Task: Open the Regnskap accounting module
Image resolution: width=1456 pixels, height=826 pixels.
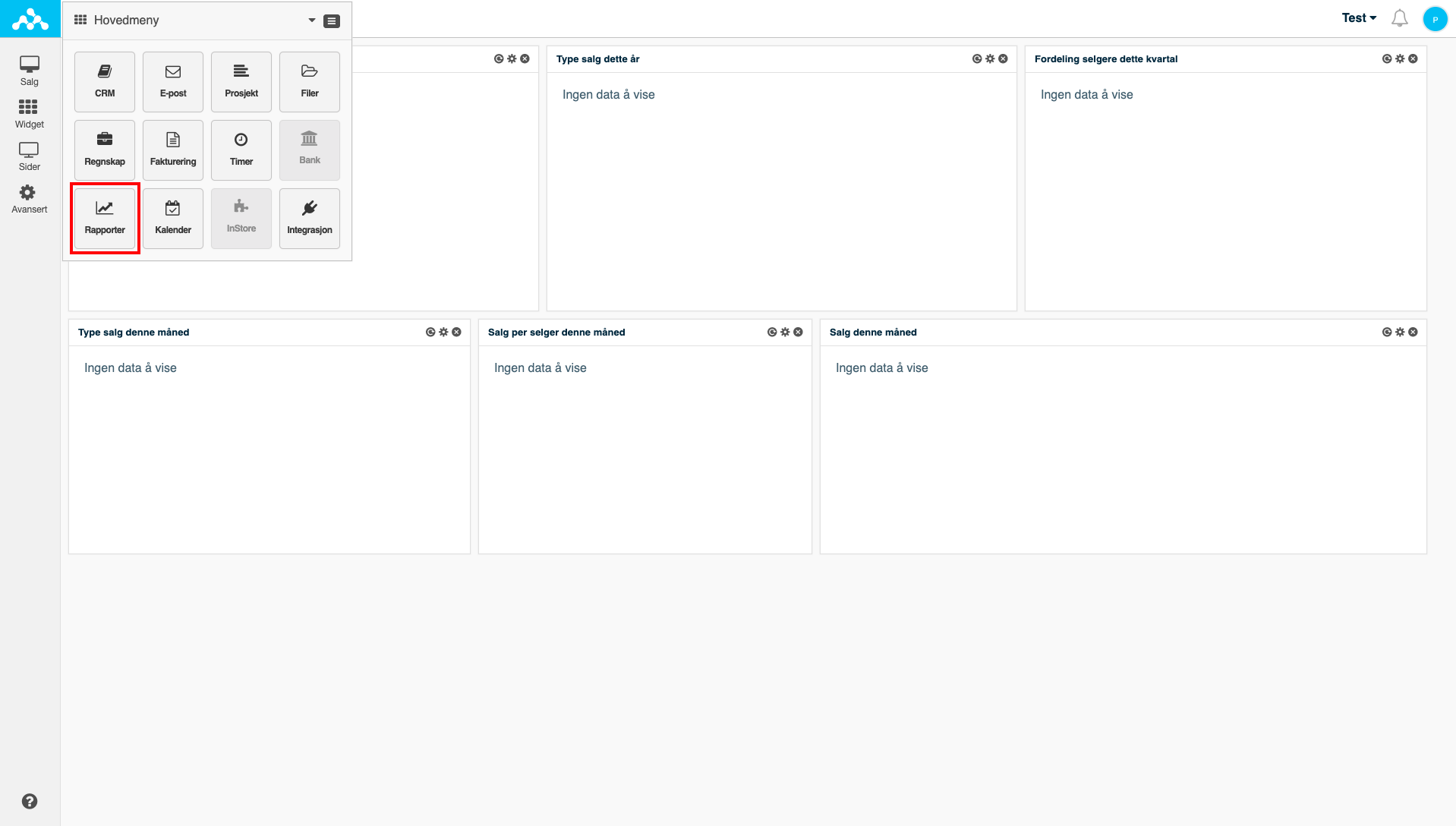Action: coord(105,150)
